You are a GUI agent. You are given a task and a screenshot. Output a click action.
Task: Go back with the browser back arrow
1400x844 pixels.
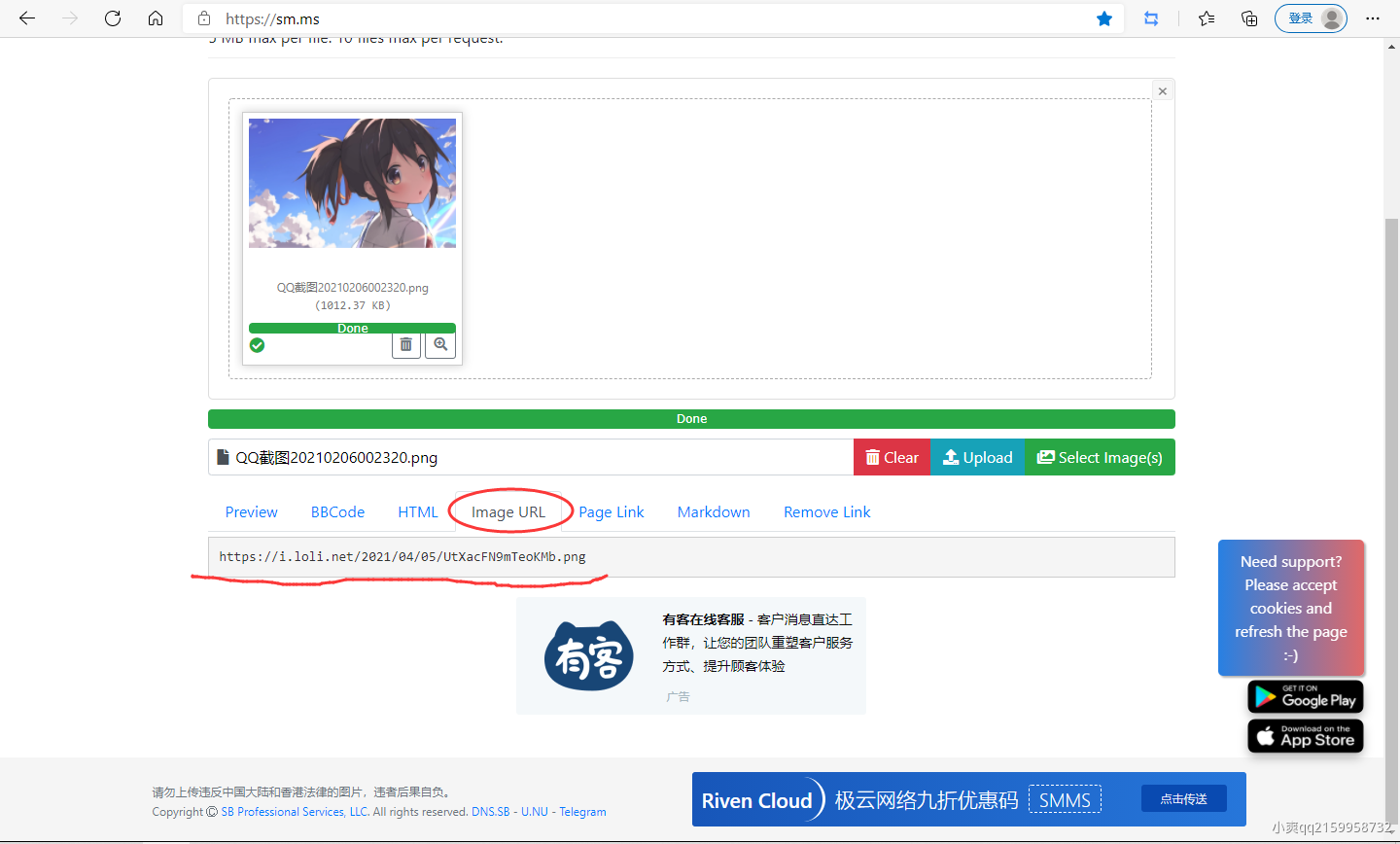27,18
